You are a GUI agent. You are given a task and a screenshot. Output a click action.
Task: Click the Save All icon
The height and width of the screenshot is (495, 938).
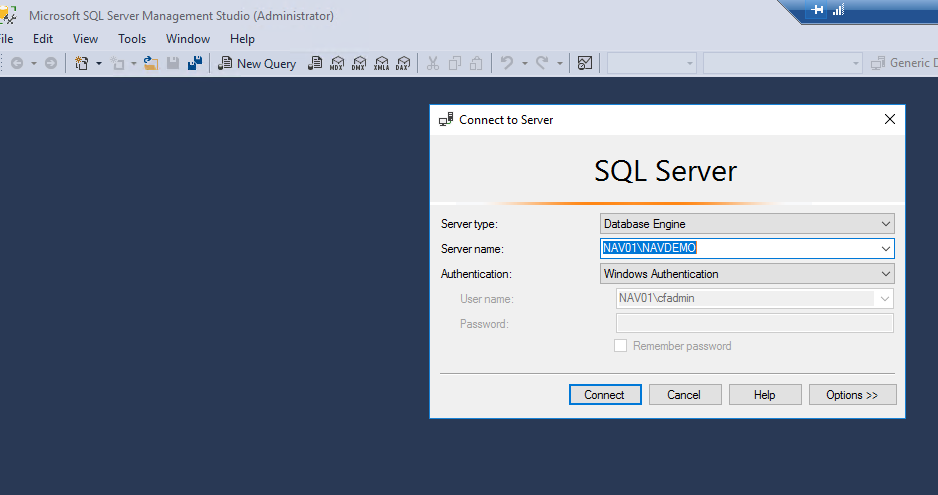point(195,63)
